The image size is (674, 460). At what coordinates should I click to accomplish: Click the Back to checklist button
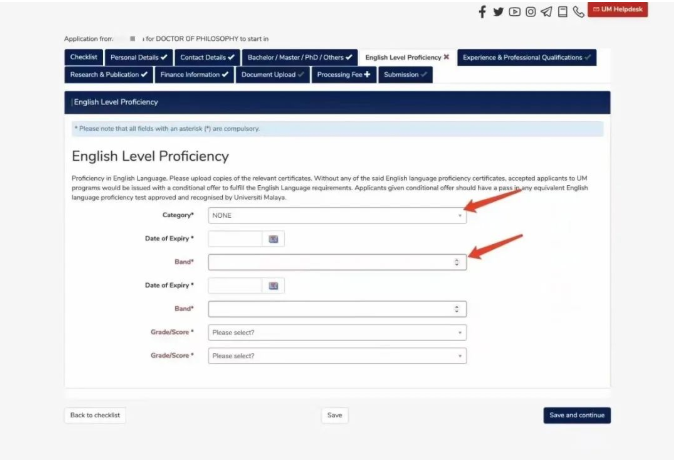[95, 415]
